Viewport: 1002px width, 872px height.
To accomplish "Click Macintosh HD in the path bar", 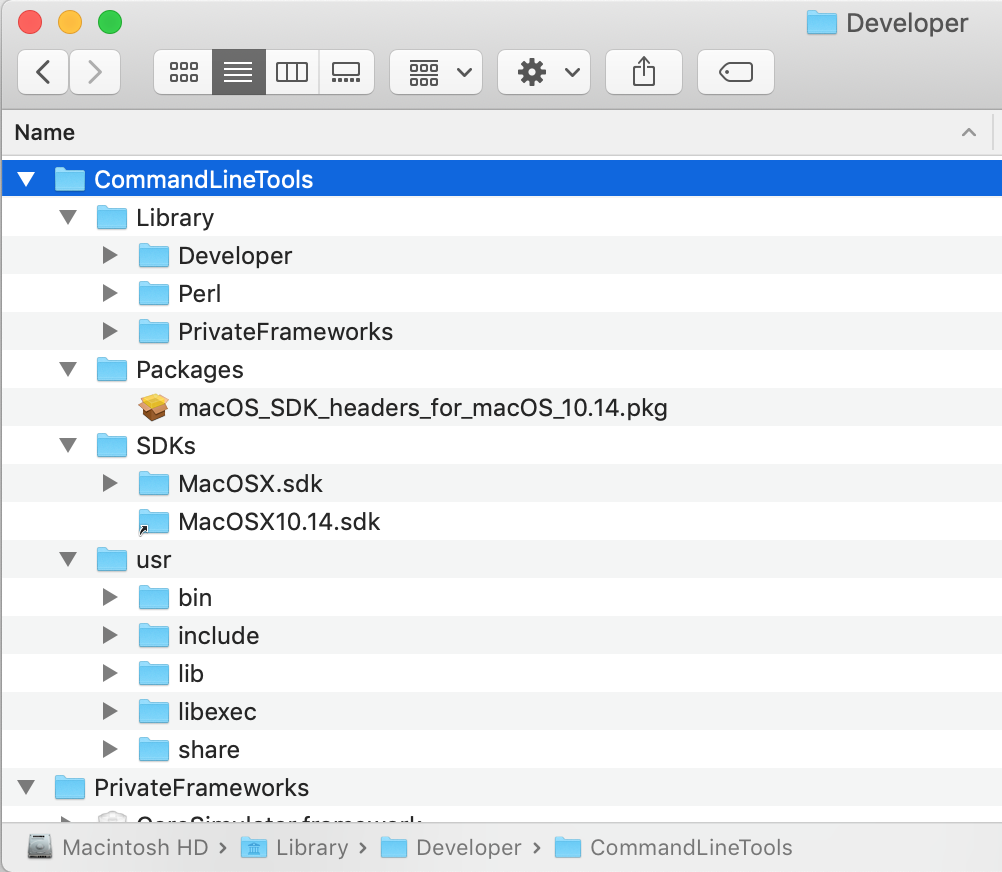I will click(x=135, y=848).
